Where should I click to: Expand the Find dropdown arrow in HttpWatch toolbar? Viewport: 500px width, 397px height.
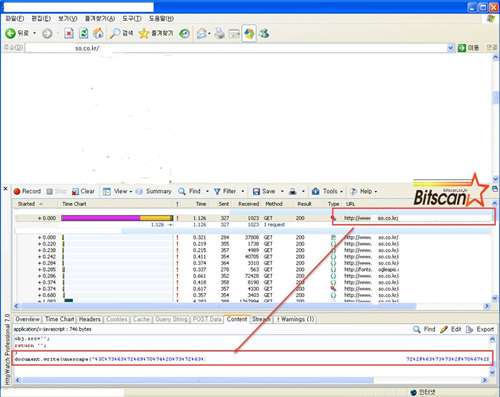pos(207,191)
